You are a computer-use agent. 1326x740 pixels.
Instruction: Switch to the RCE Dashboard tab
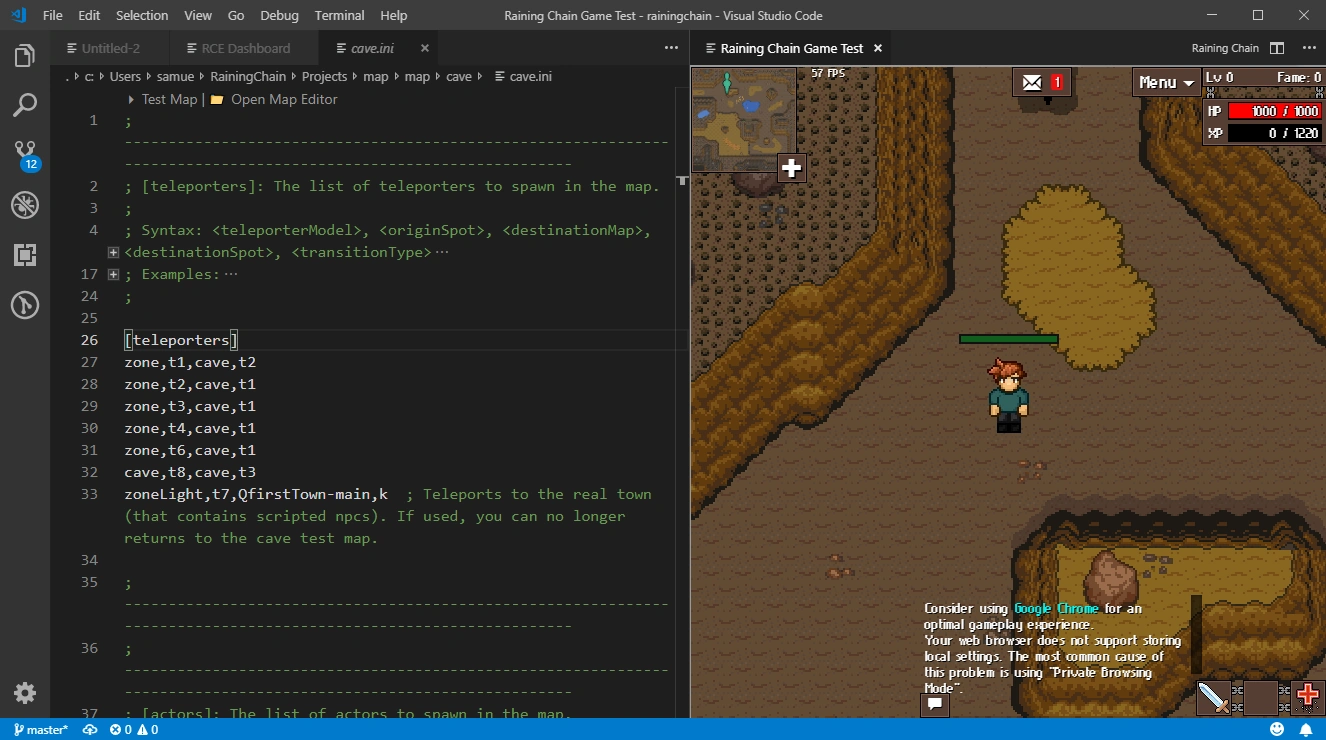245,48
